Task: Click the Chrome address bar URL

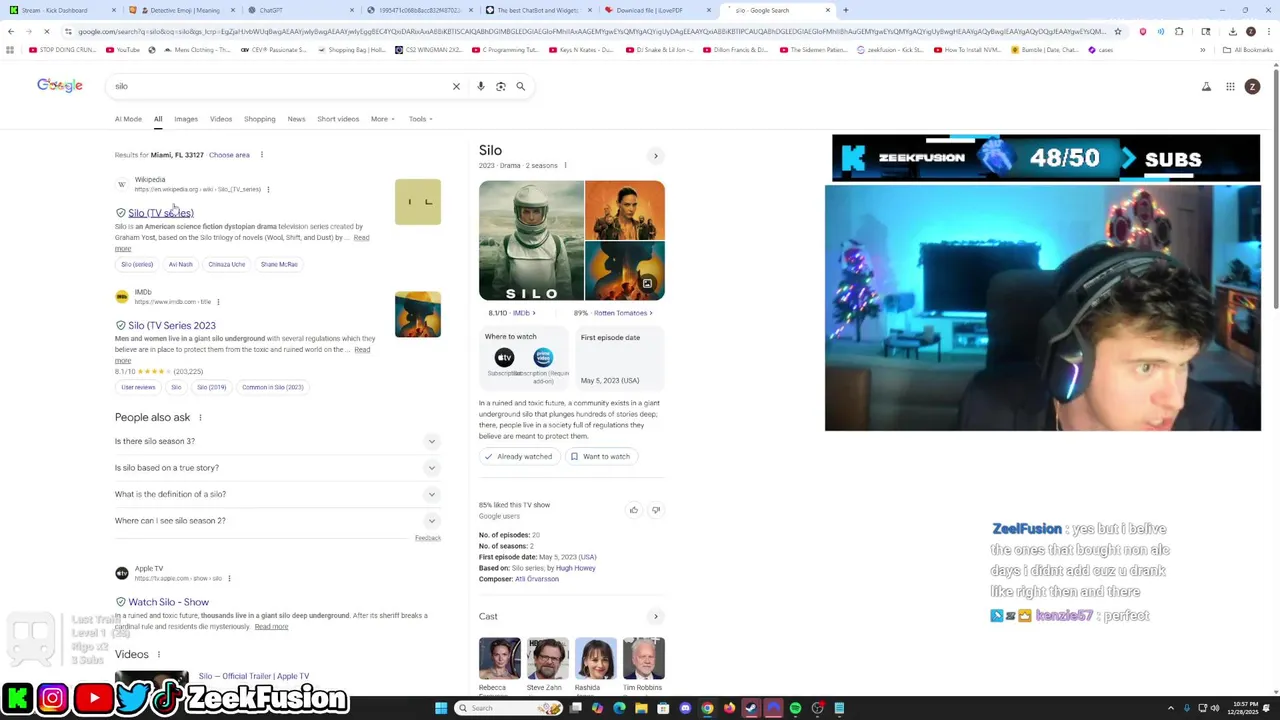Action: pyautogui.click(x=590, y=31)
